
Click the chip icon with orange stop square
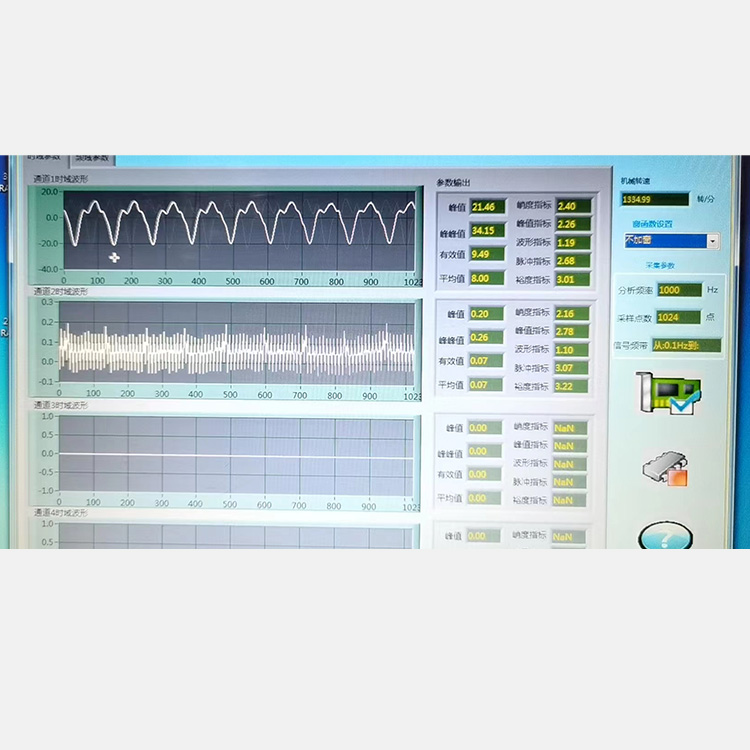click(x=664, y=469)
